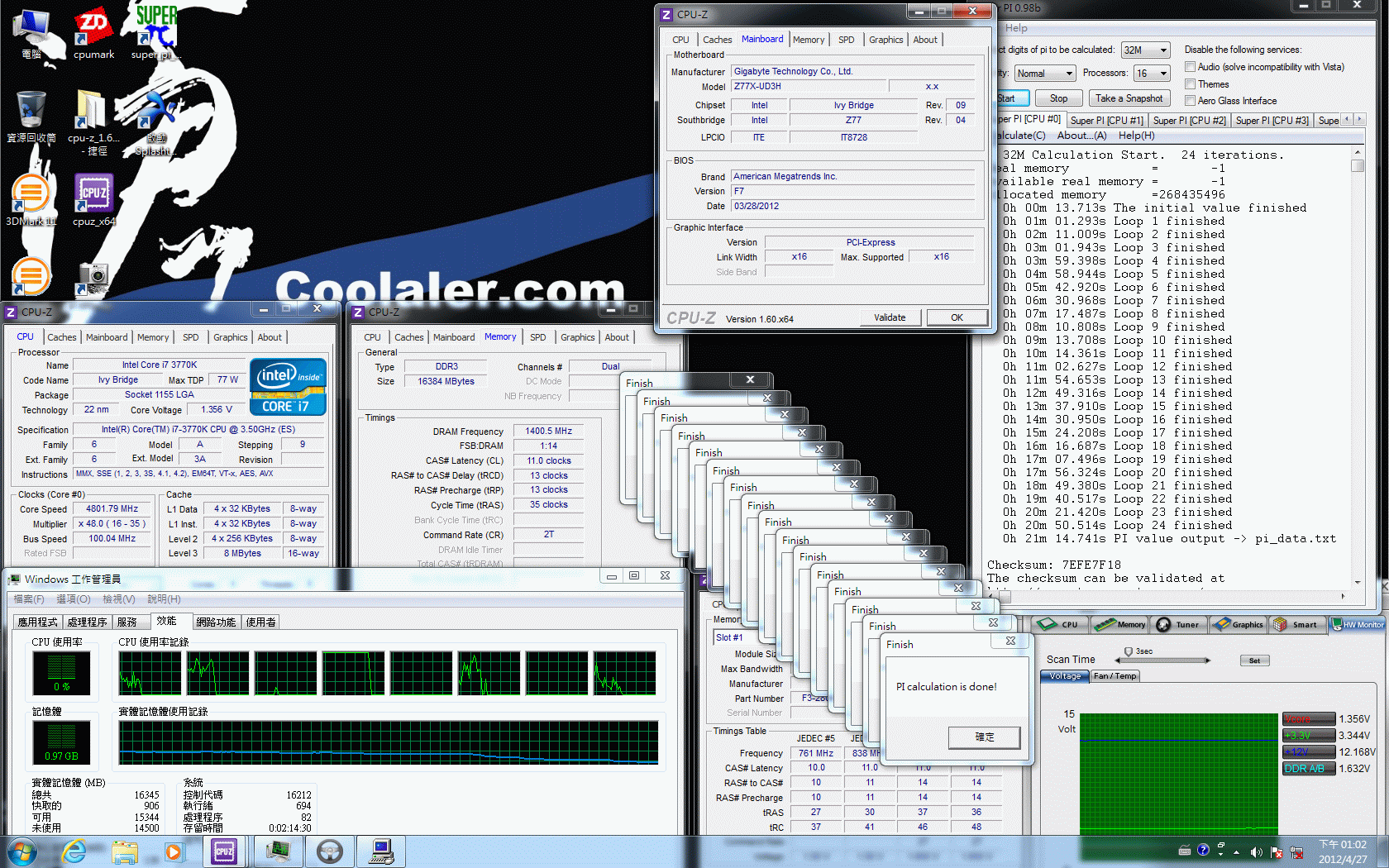
Task: Toggle Audio service checkbox in Super PI
Action: coord(1190,67)
